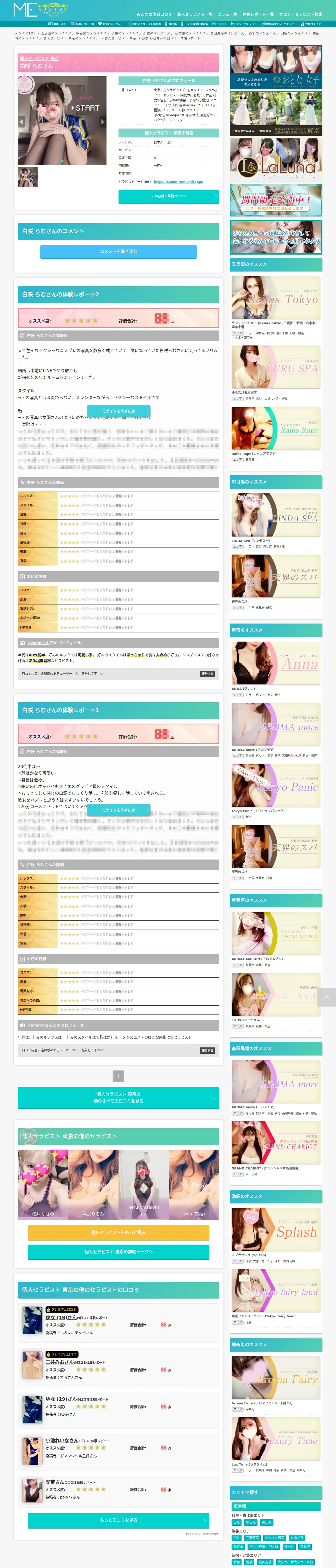Open コラム一覧 in the top navigation
The image size is (336, 1568).
[x=227, y=14]
